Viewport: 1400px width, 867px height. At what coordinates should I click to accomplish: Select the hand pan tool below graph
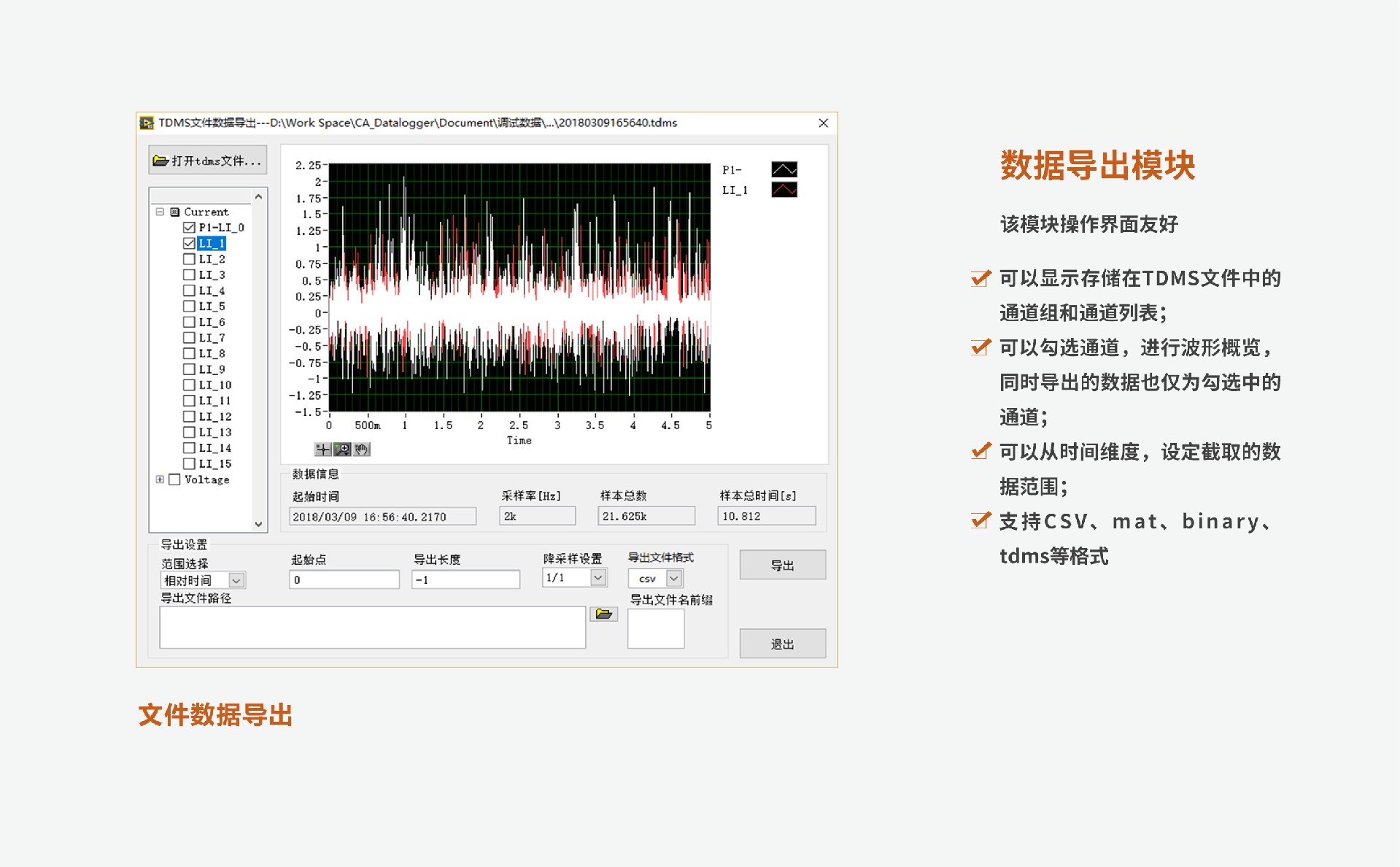pos(362,450)
